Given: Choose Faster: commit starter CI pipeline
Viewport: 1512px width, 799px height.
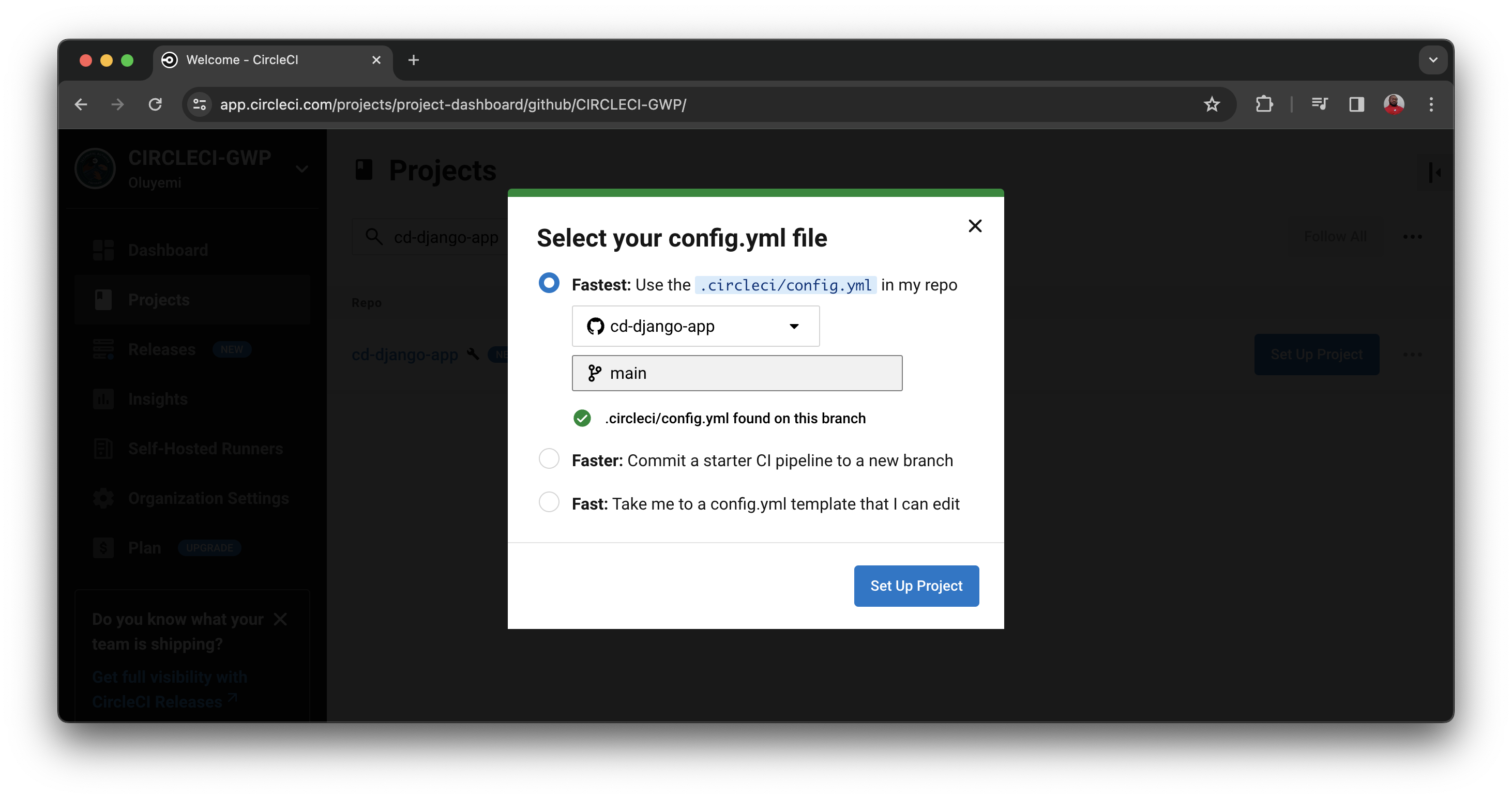Looking at the screenshot, I should pyautogui.click(x=549, y=459).
